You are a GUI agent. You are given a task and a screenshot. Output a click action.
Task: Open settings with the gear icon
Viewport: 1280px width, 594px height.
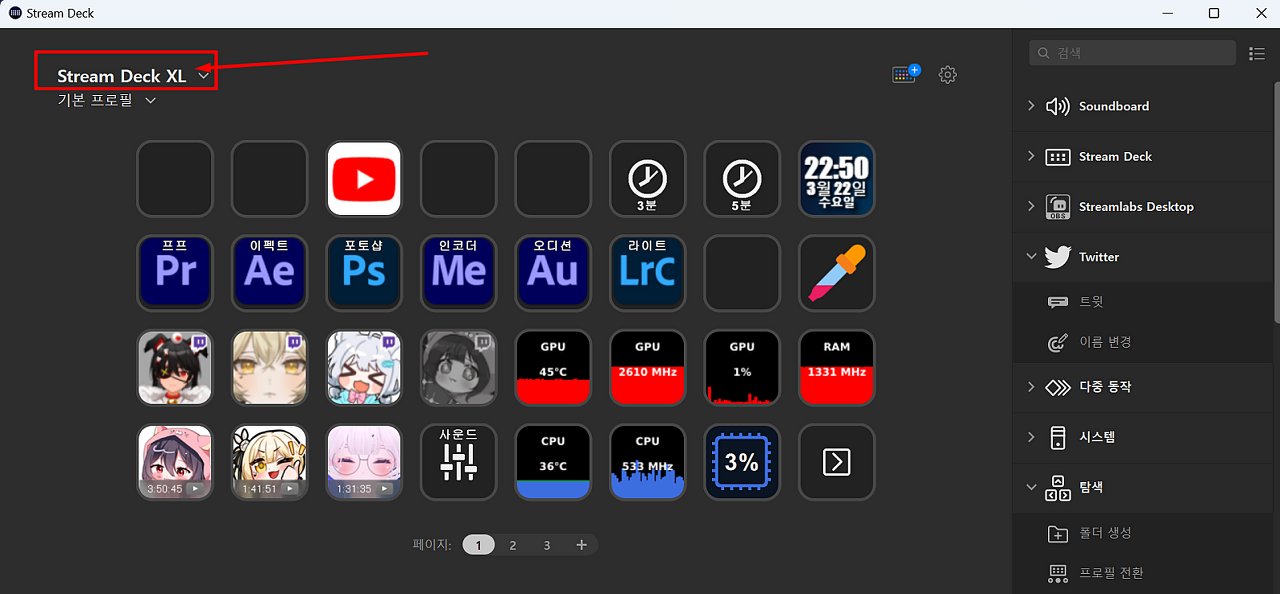pos(948,75)
